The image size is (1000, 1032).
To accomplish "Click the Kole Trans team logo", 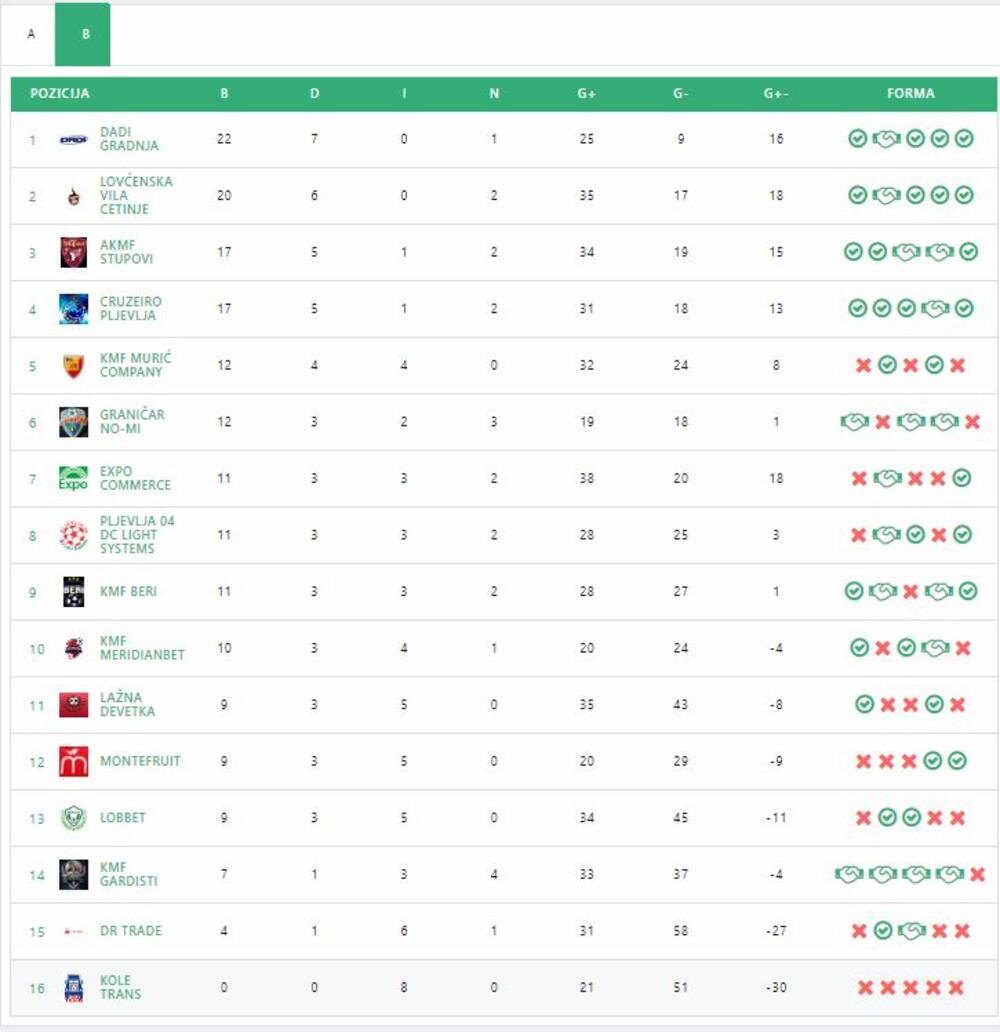I will point(73,988).
